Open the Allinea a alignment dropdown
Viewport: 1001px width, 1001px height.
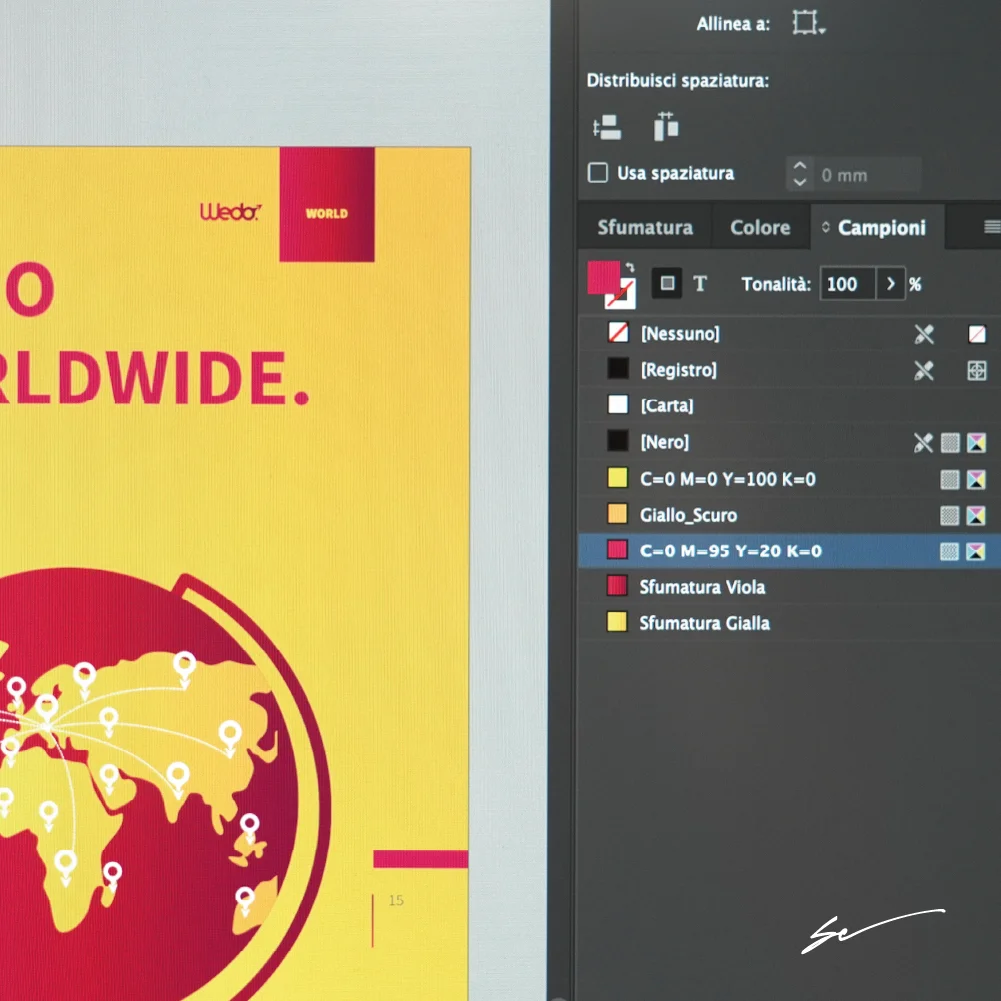(808, 23)
